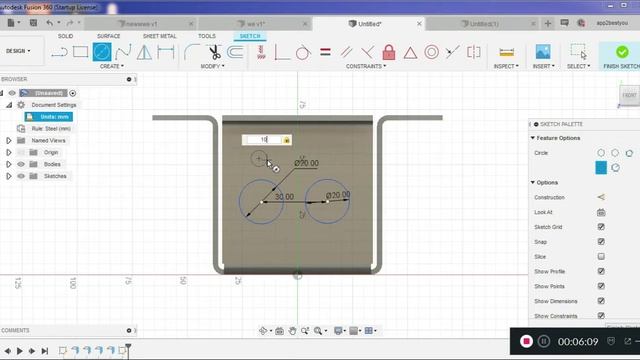The height and width of the screenshot is (360, 640).
Task: Toggle the Show Dimensions checkbox
Action: pyautogui.click(x=601, y=301)
